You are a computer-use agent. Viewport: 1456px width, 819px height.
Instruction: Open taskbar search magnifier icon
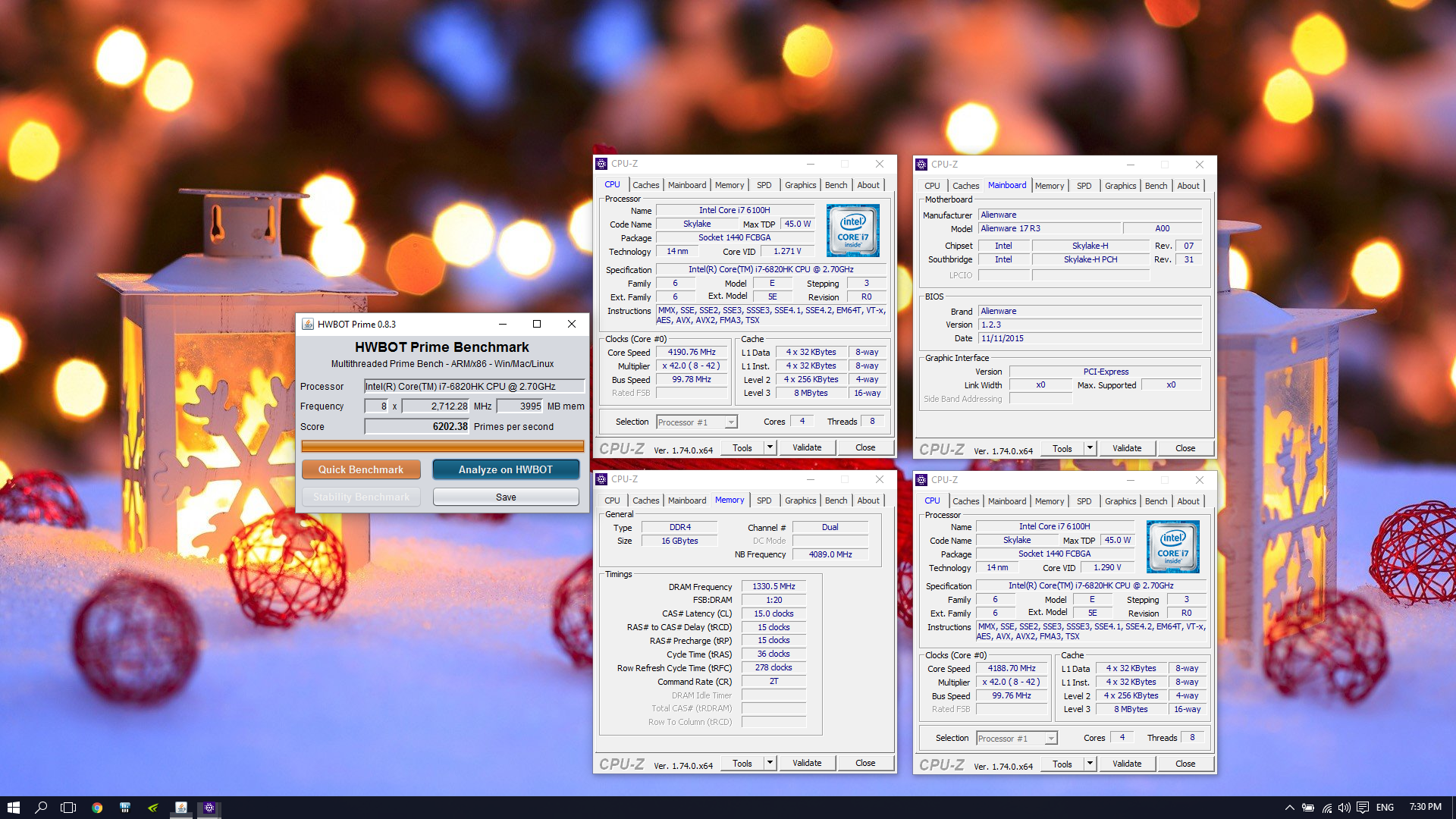pos(41,808)
